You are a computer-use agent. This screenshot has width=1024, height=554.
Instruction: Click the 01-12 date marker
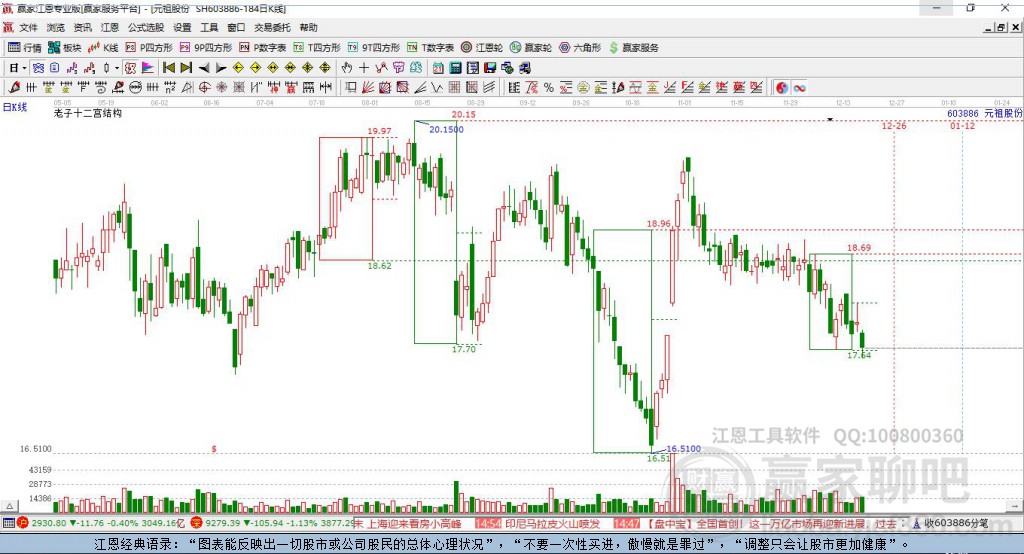pyautogui.click(x=962, y=125)
